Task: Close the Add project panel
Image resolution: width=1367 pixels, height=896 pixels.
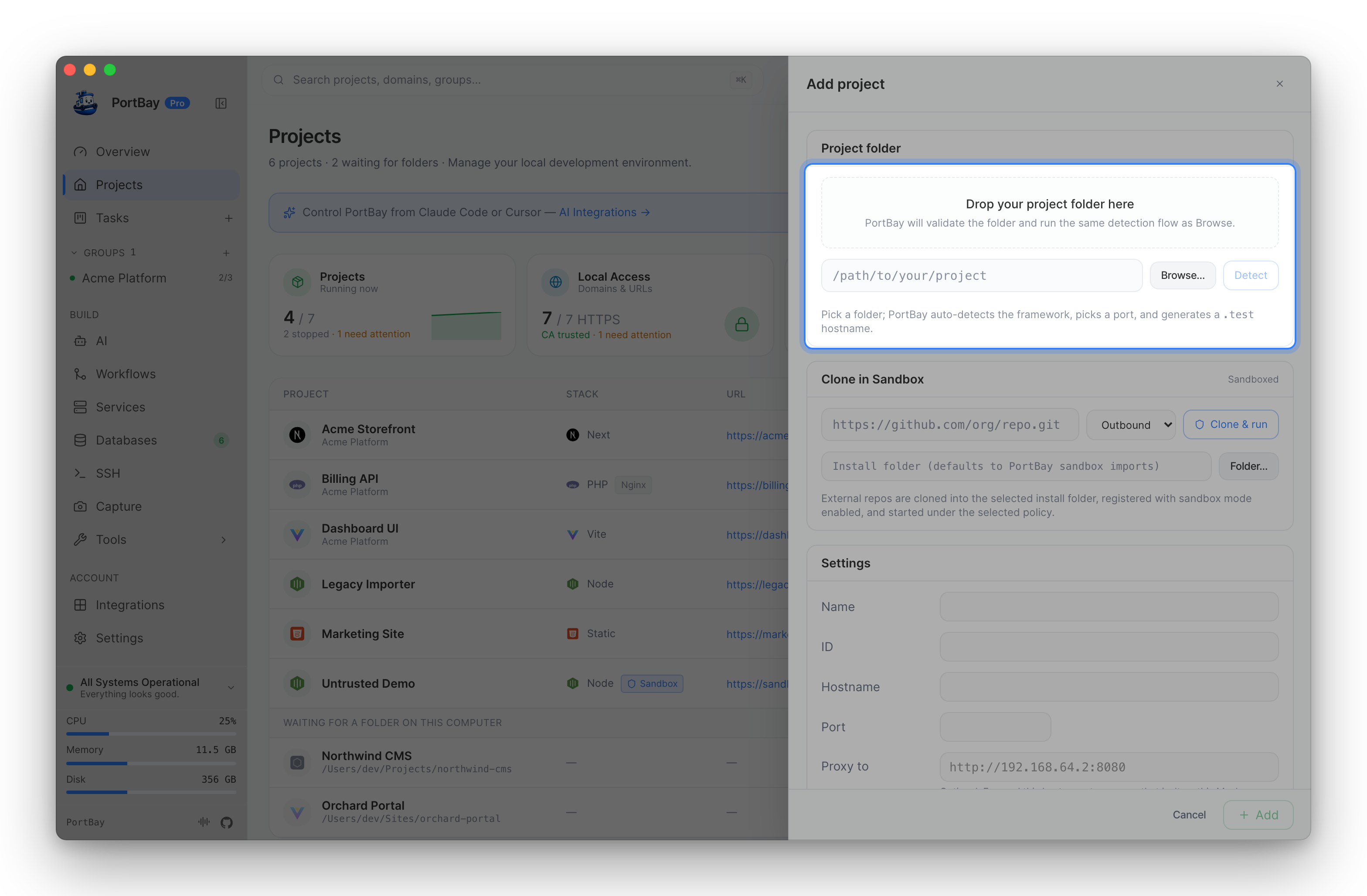Action: pyautogui.click(x=1280, y=84)
